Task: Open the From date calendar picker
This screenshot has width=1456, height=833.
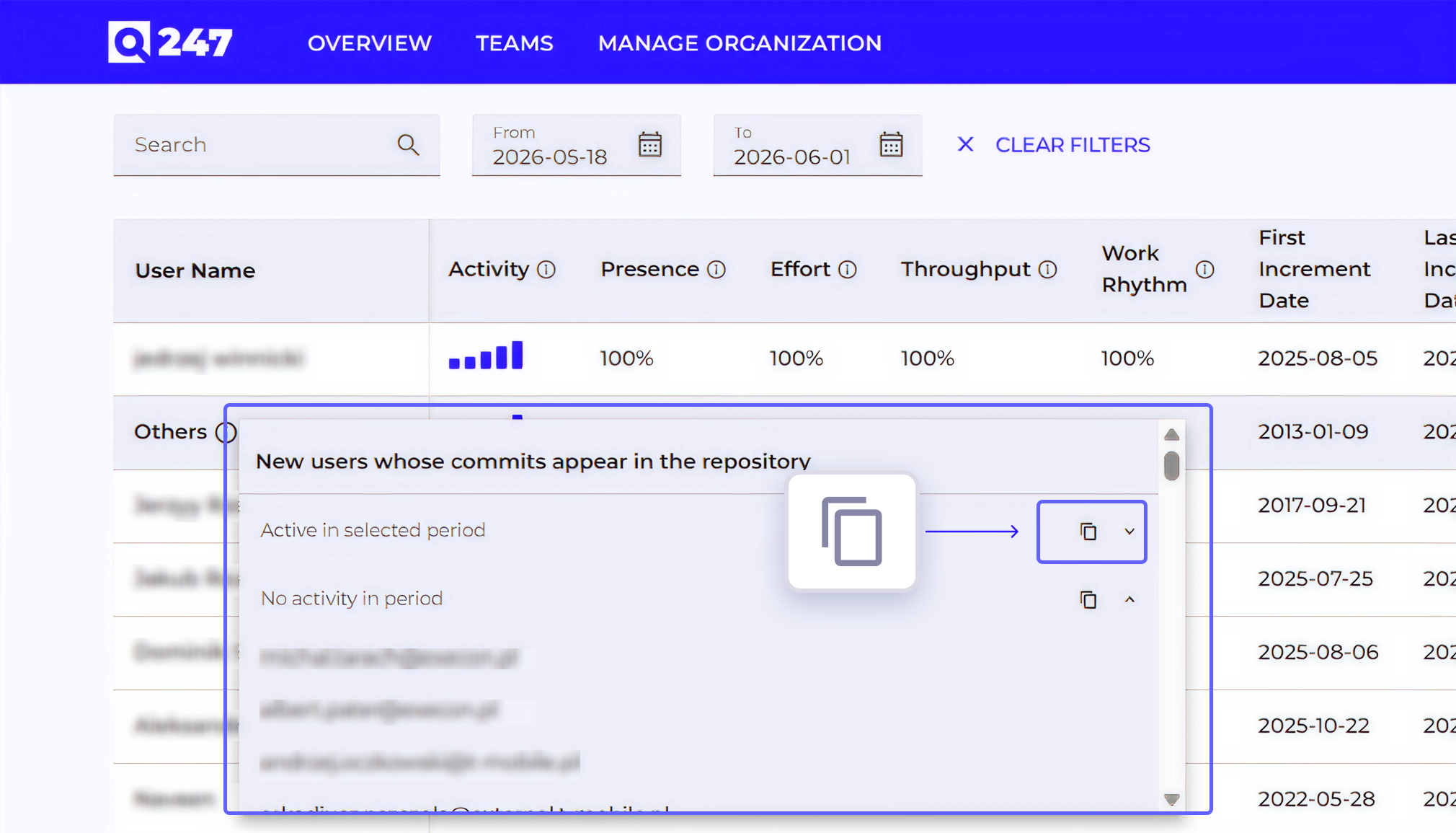Action: [x=650, y=144]
